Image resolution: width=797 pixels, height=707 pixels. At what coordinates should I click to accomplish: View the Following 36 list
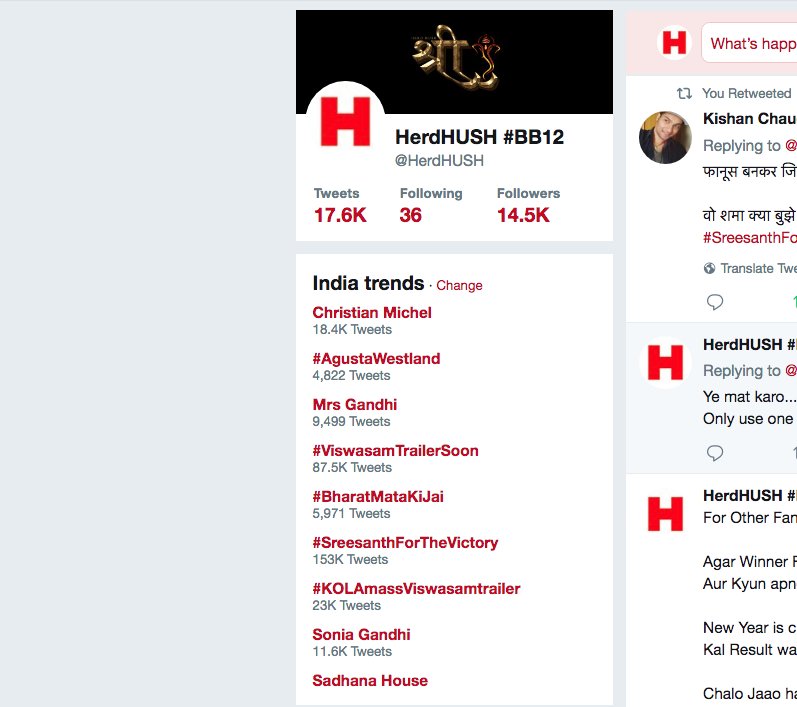(x=431, y=206)
